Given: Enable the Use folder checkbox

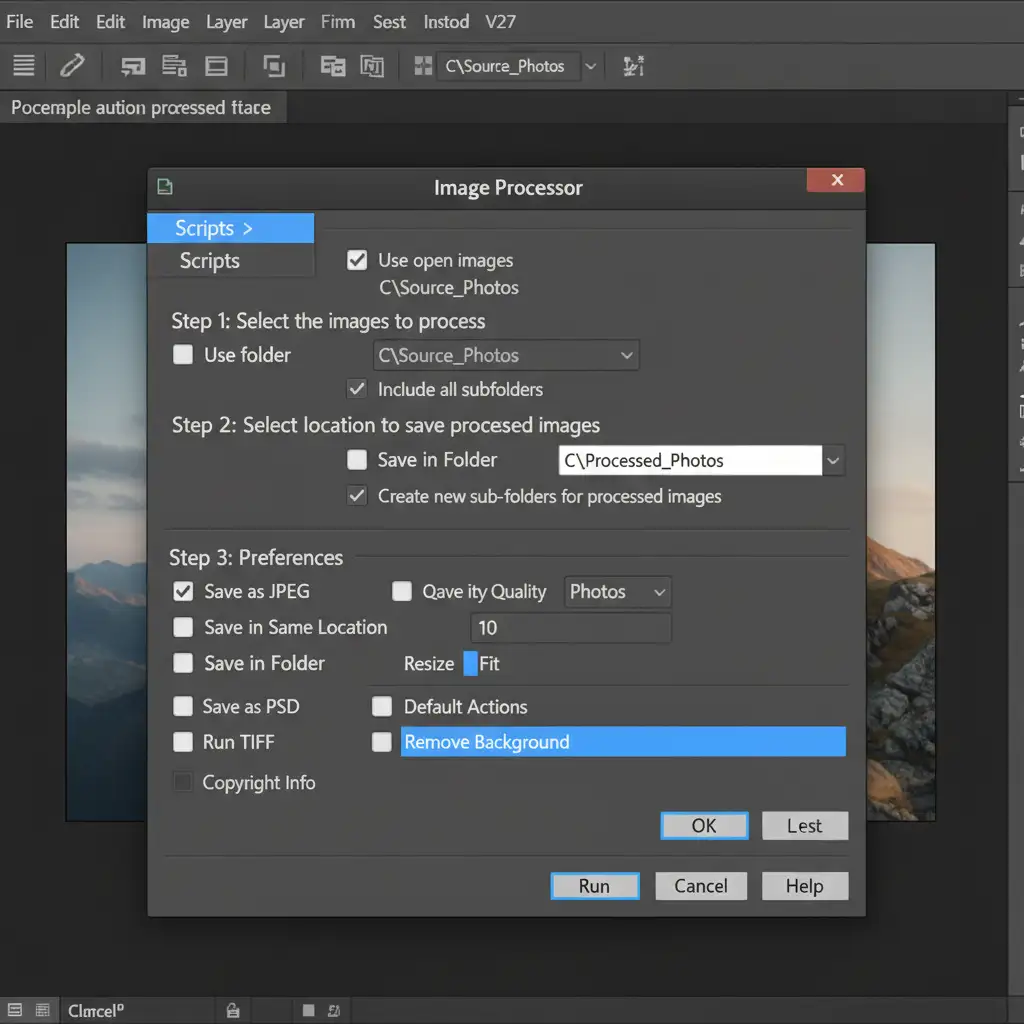Looking at the screenshot, I should [183, 355].
